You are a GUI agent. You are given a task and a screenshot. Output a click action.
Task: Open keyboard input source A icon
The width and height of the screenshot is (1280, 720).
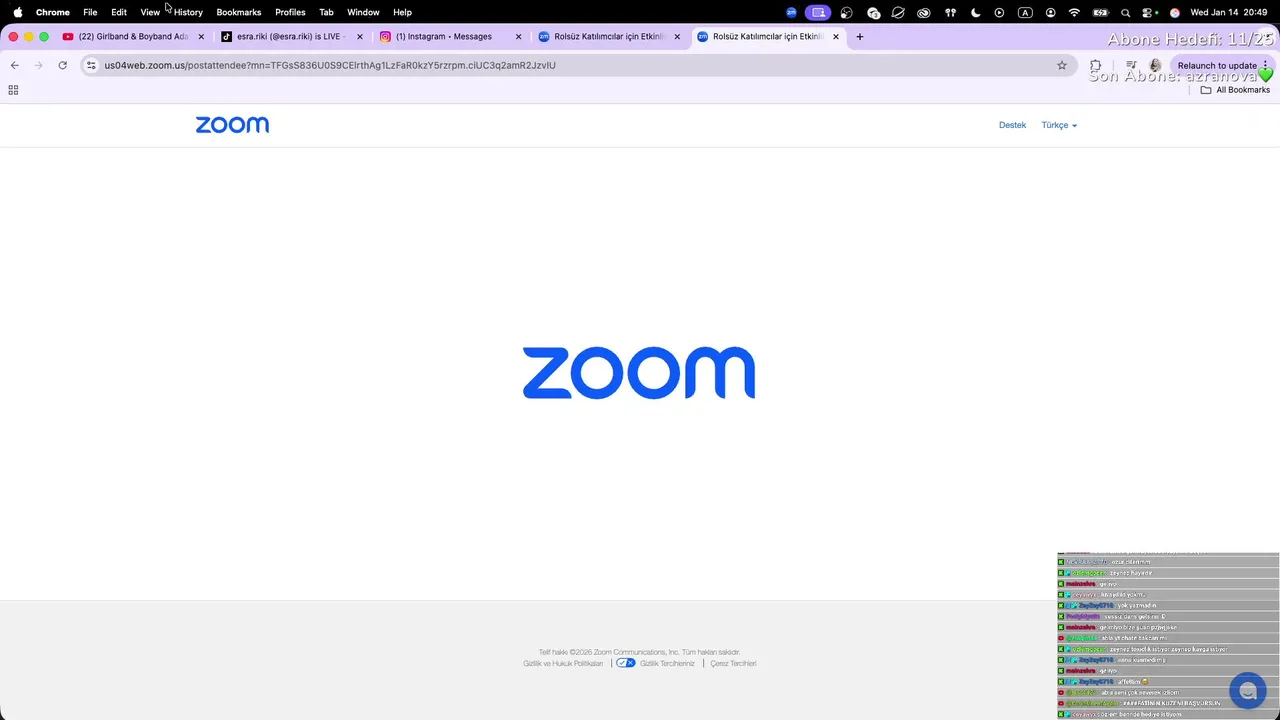(1025, 12)
